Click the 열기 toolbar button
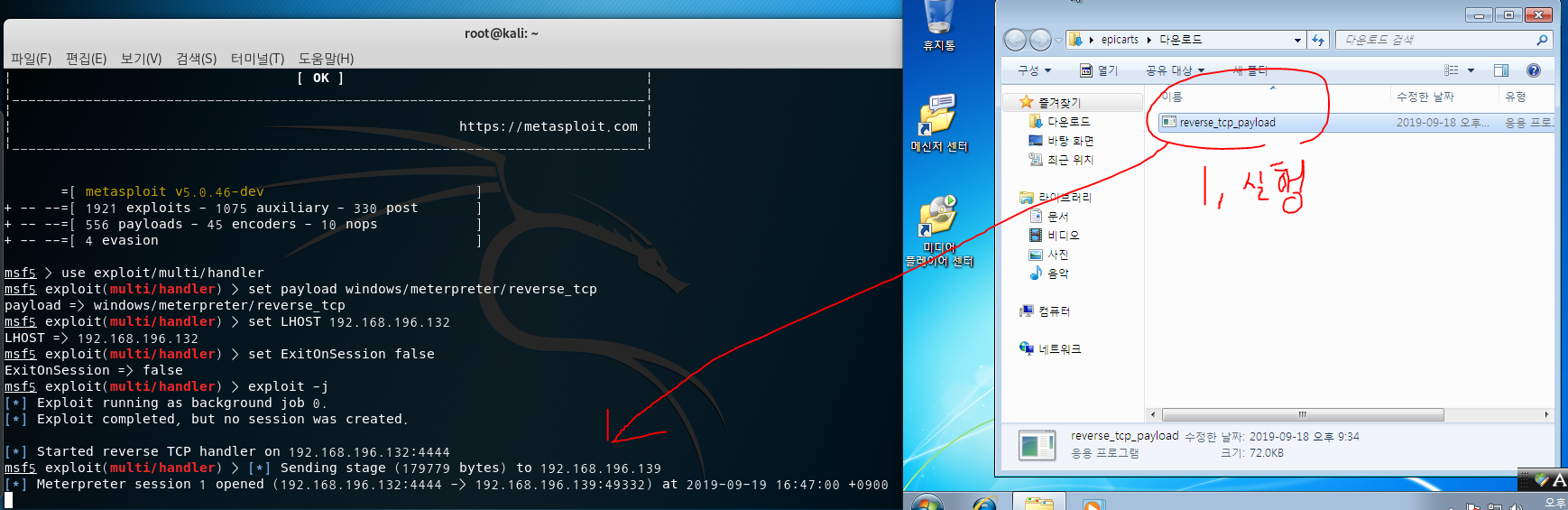 1099,70
